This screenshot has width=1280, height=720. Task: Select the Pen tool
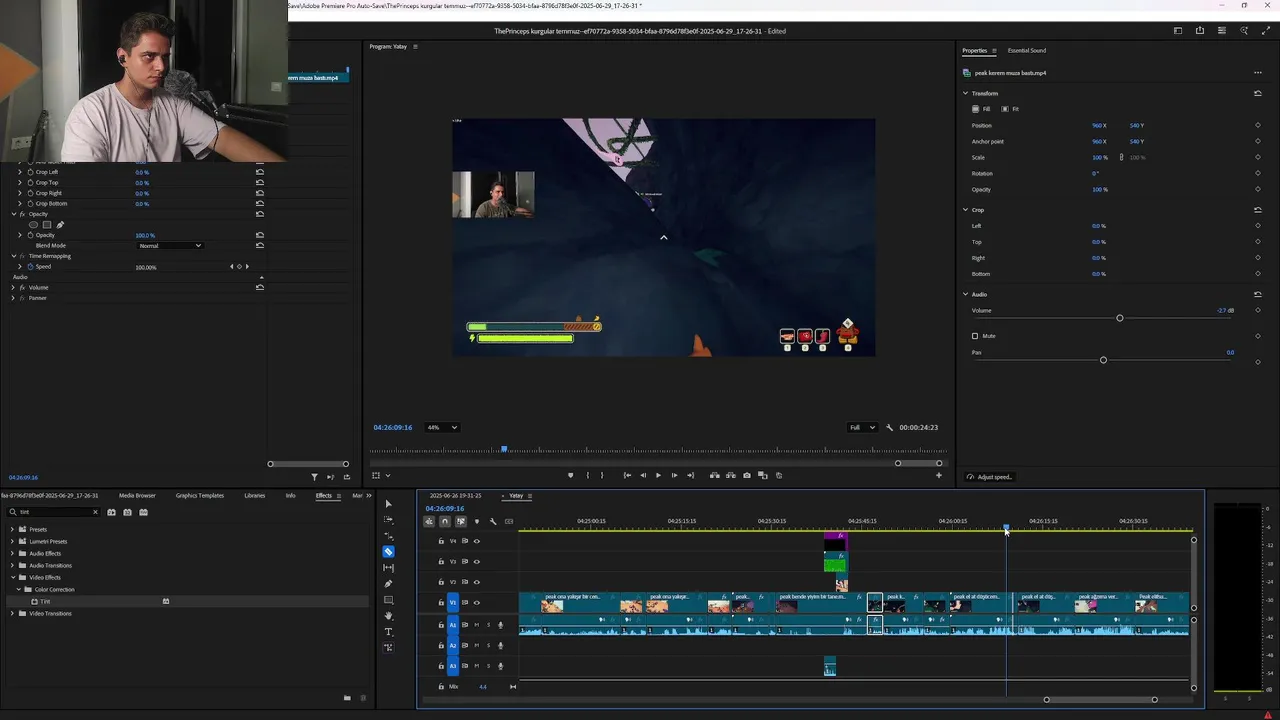click(389, 584)
